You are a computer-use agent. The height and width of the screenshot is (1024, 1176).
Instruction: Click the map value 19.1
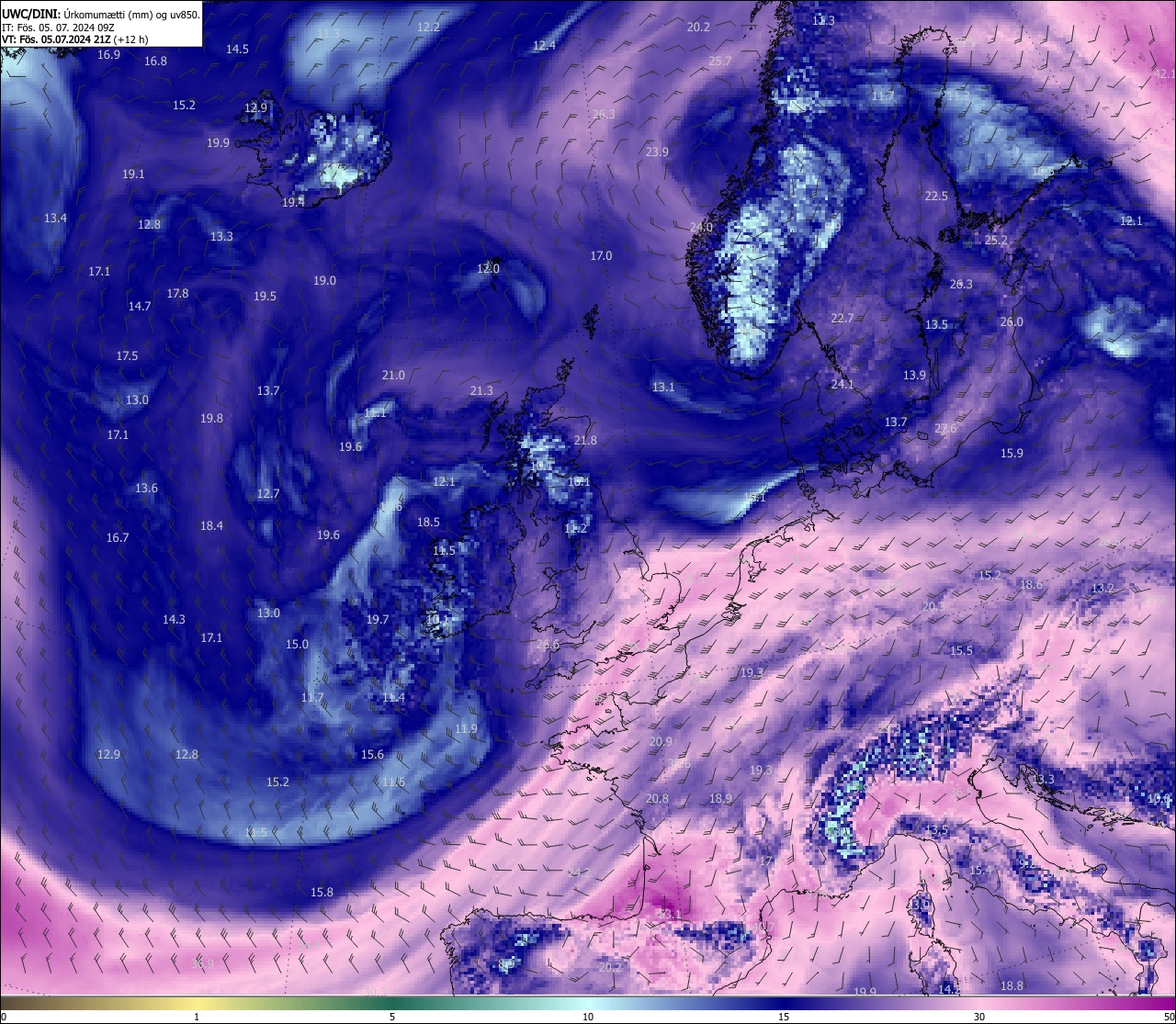tap(133, 174)
